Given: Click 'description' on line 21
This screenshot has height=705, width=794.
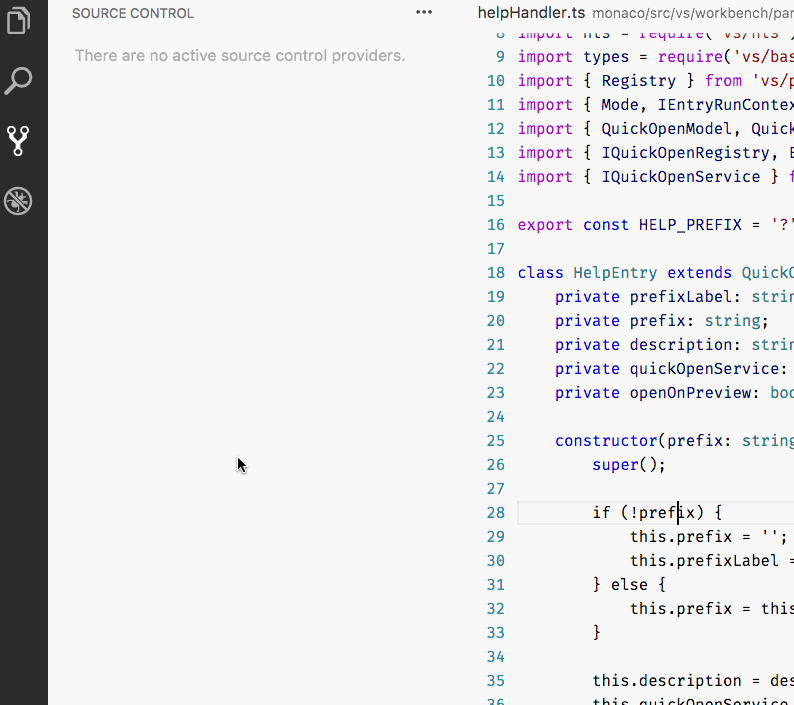Looking at the screenshot, I should point(681,345).
